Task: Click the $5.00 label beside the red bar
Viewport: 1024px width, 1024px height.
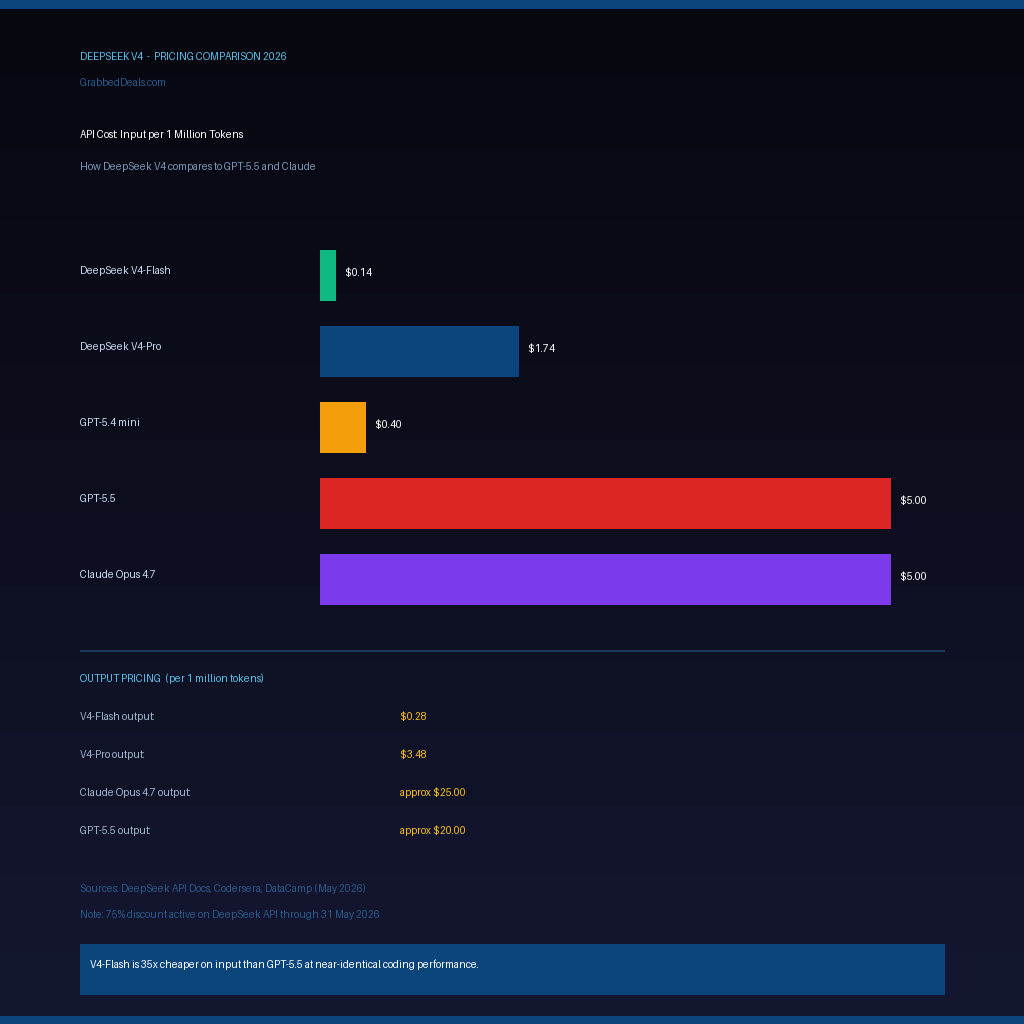Action: (x=913, y=500)
